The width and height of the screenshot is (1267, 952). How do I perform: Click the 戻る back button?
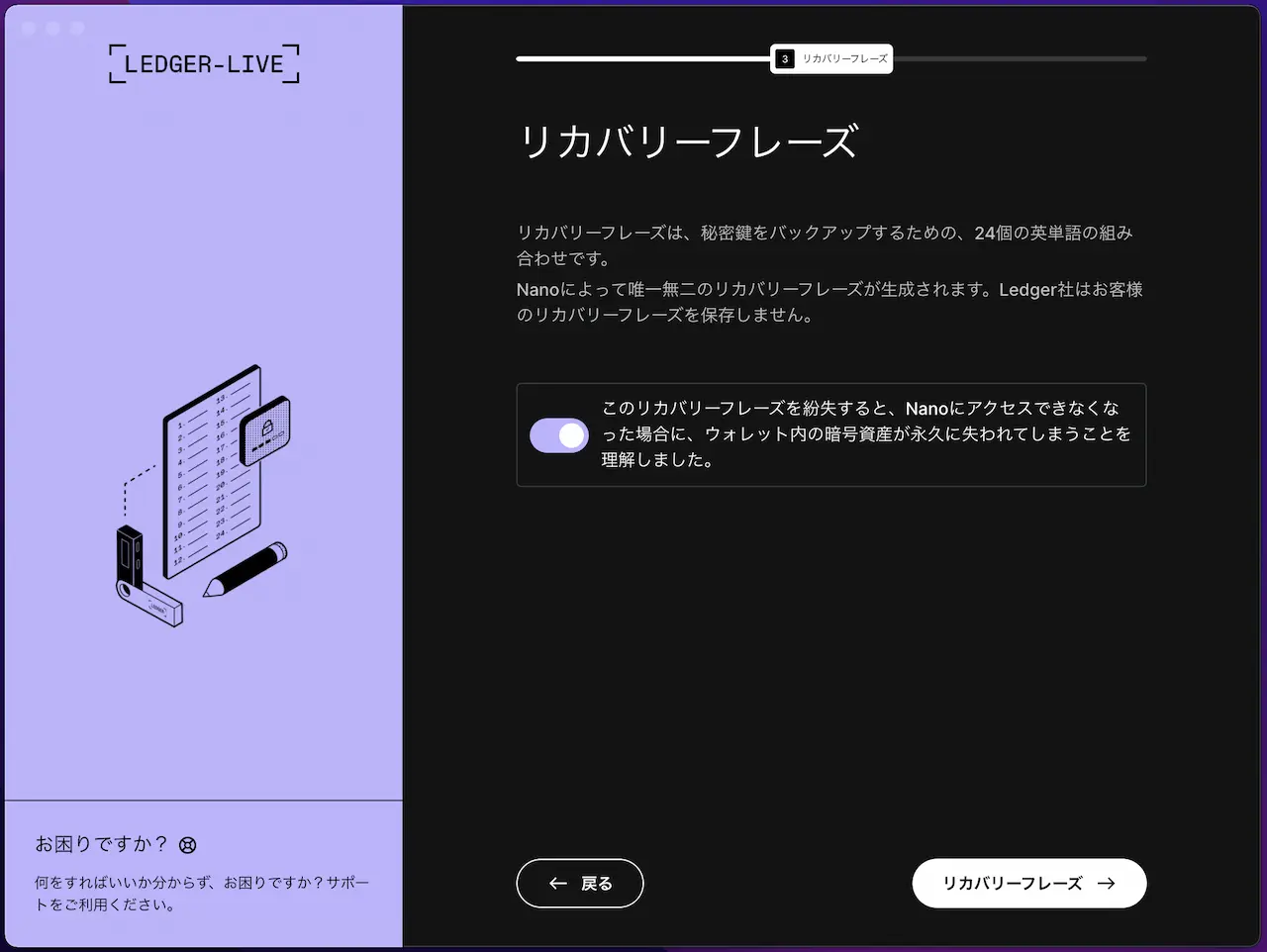point(580,883)
